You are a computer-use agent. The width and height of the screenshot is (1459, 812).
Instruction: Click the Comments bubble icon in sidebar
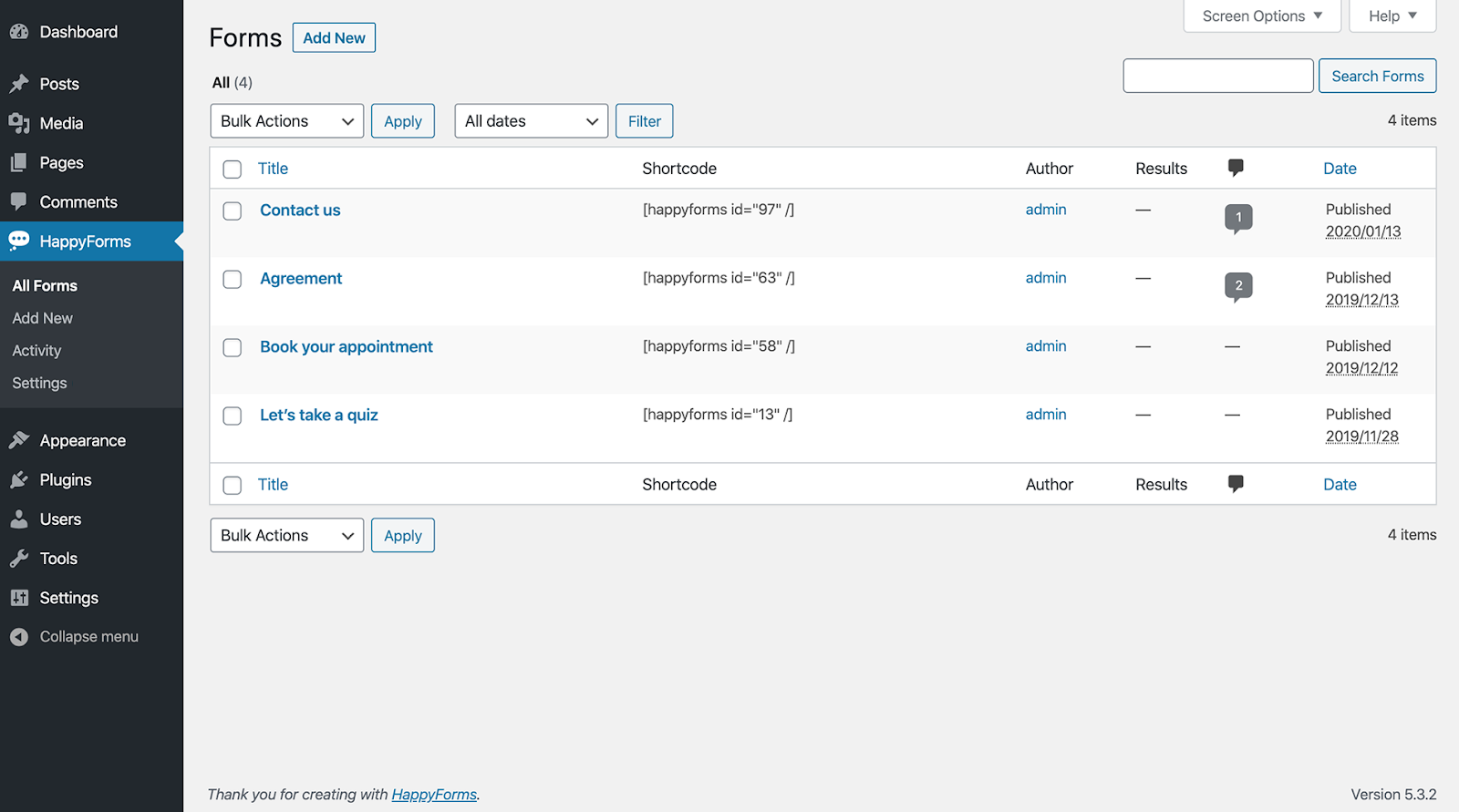coord(19,201)
